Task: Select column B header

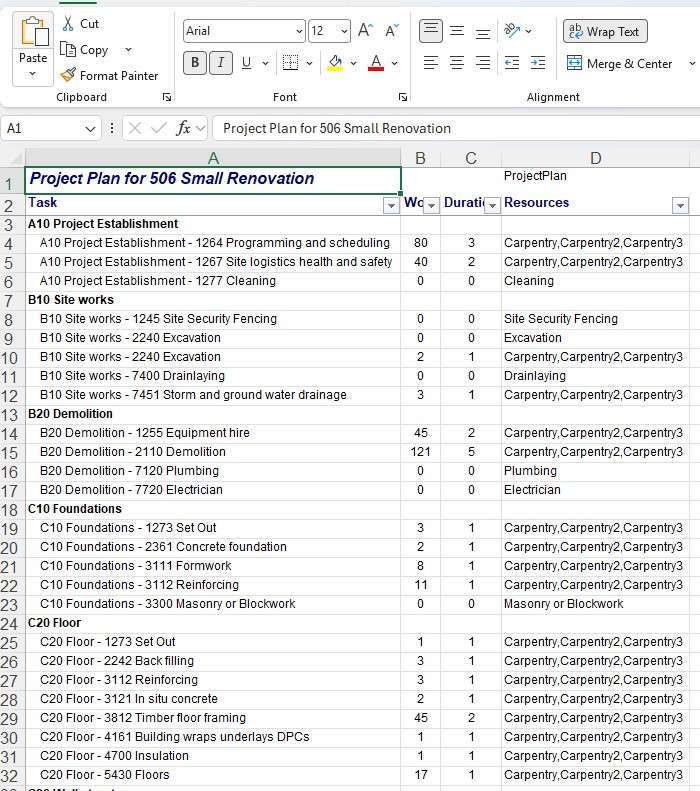Action: 420,158
